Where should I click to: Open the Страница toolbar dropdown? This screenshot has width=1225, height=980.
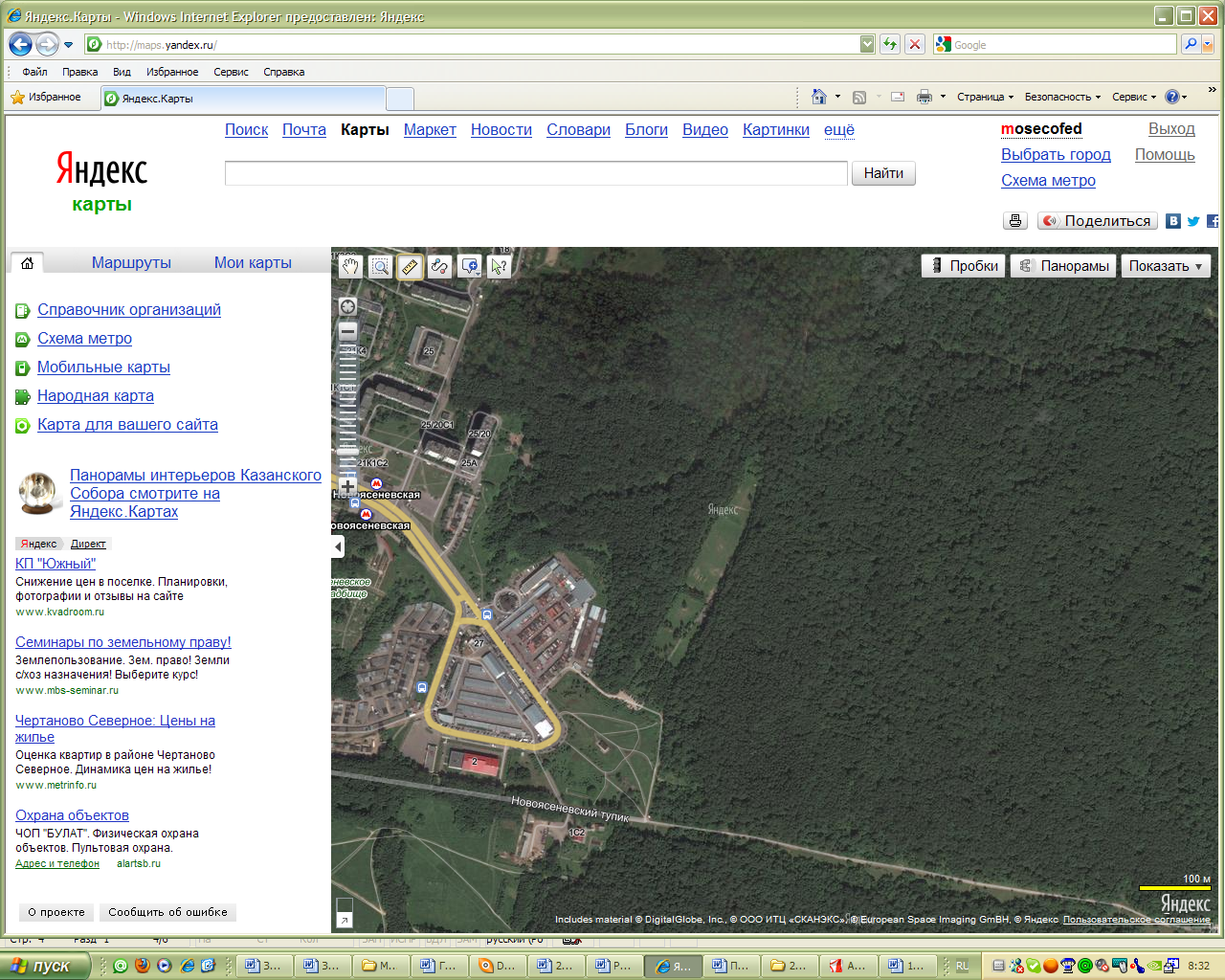[x=985, y=97]
